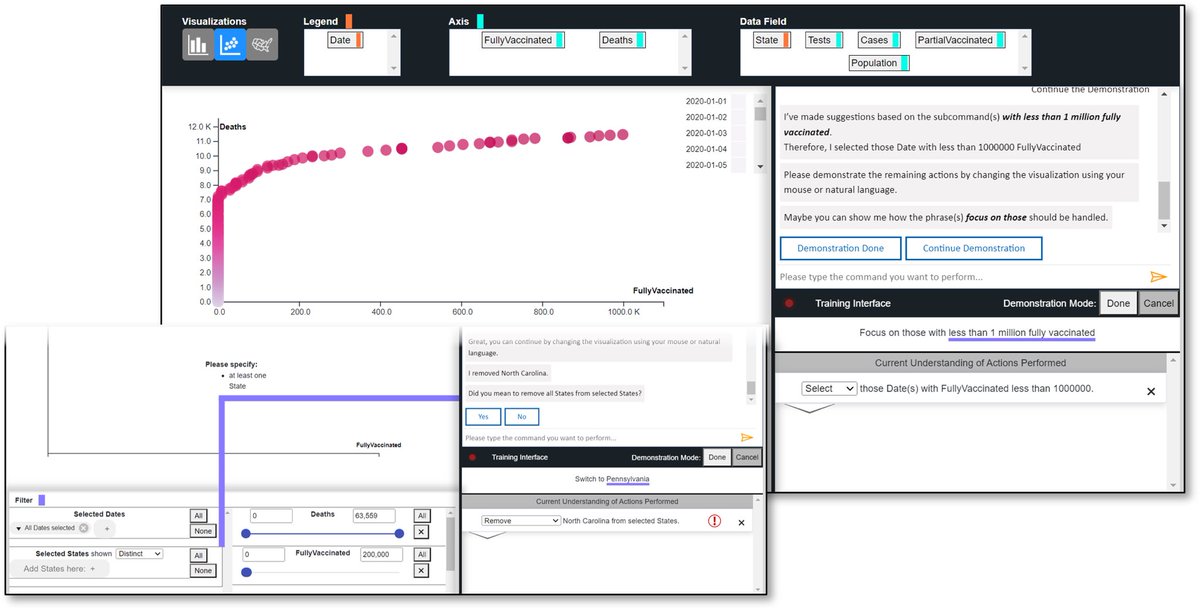This screenshot has width=1200, height=610.
Task: Click the left handle of Deaths slider
Action: (x=246, y=534)
